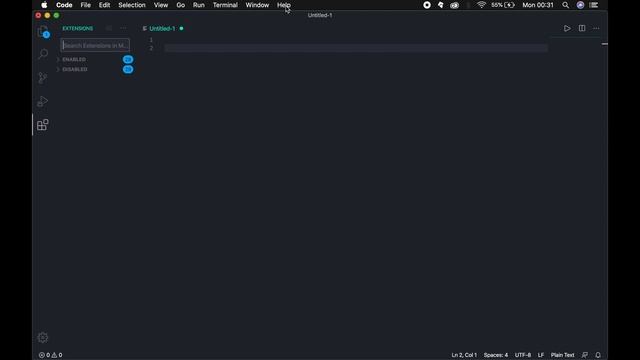Select language mode Plain Text
Viewport: 640px width, 360px height.
562,355
